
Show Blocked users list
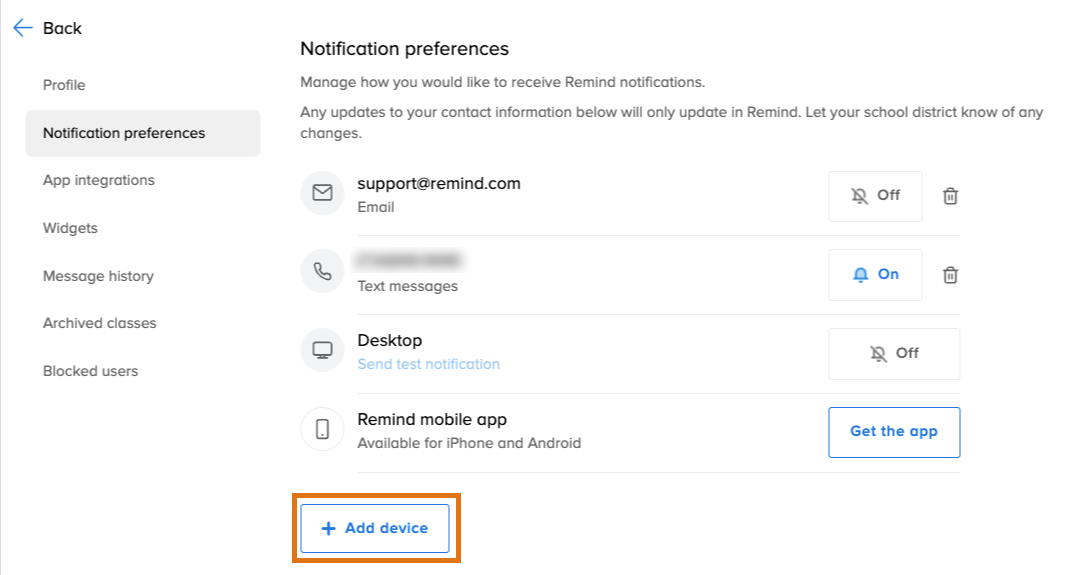(91, 371)
